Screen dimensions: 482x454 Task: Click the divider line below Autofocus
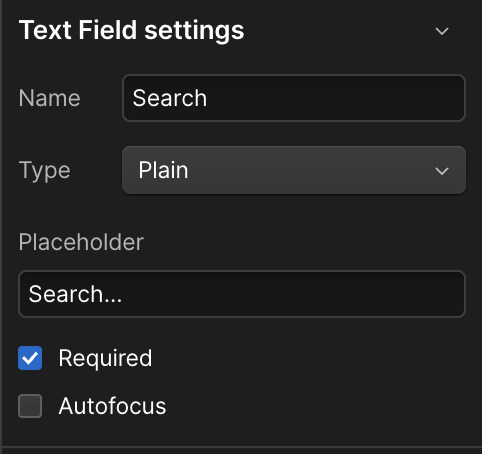[x=242, y=447]
